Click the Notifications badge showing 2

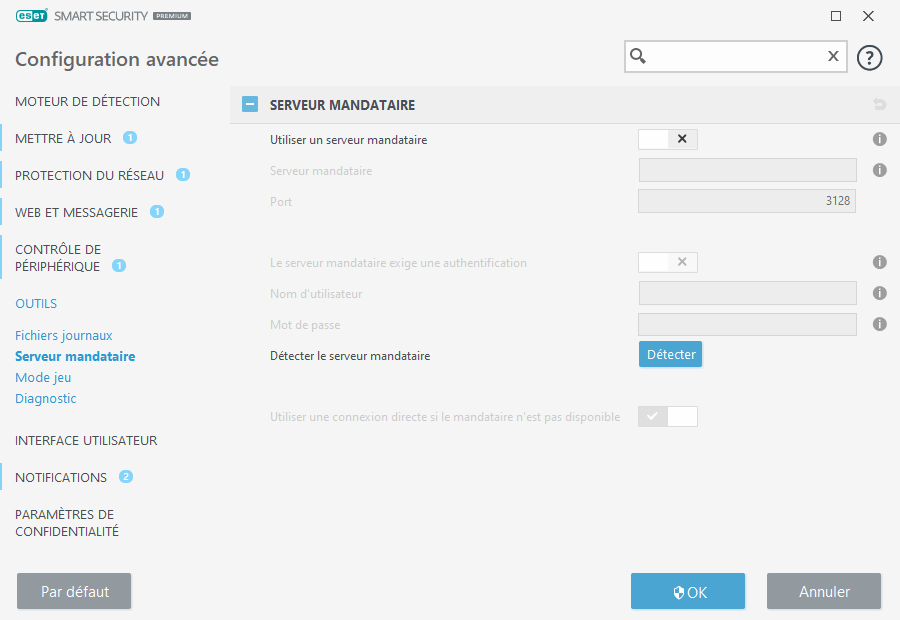[126, 476]
